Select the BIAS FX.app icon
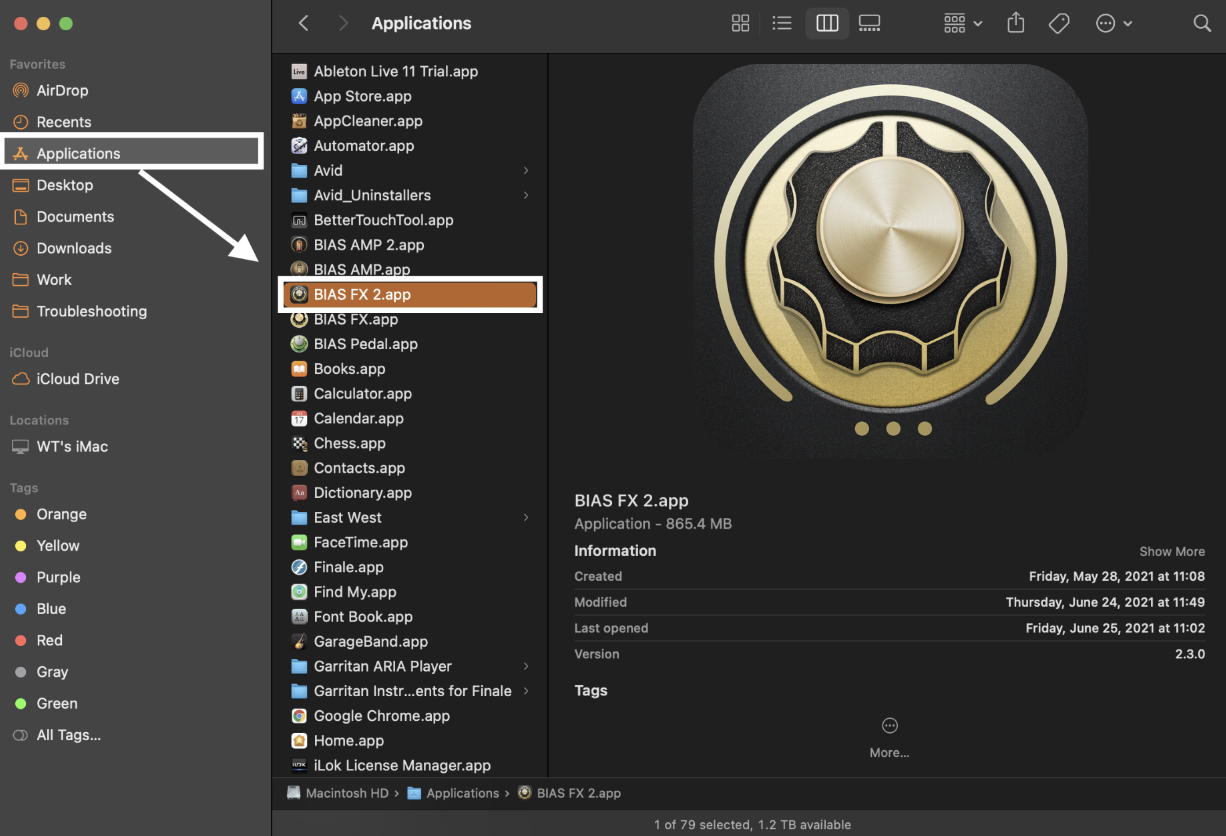 click(298, 319)
